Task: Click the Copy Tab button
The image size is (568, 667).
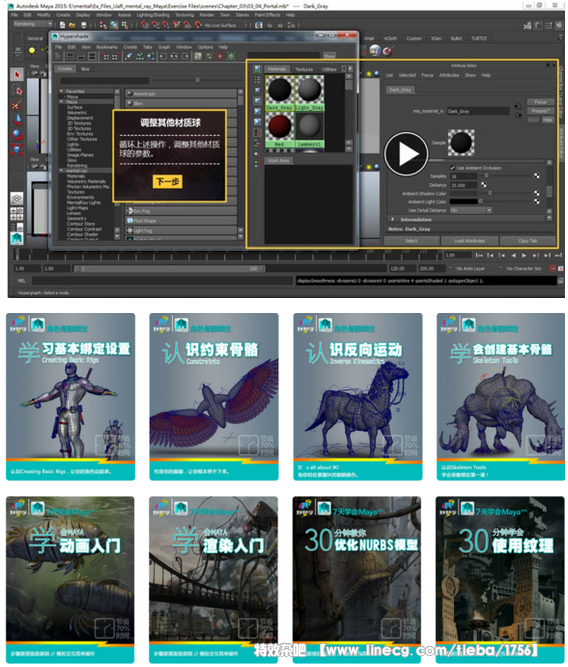Action: 528,241
